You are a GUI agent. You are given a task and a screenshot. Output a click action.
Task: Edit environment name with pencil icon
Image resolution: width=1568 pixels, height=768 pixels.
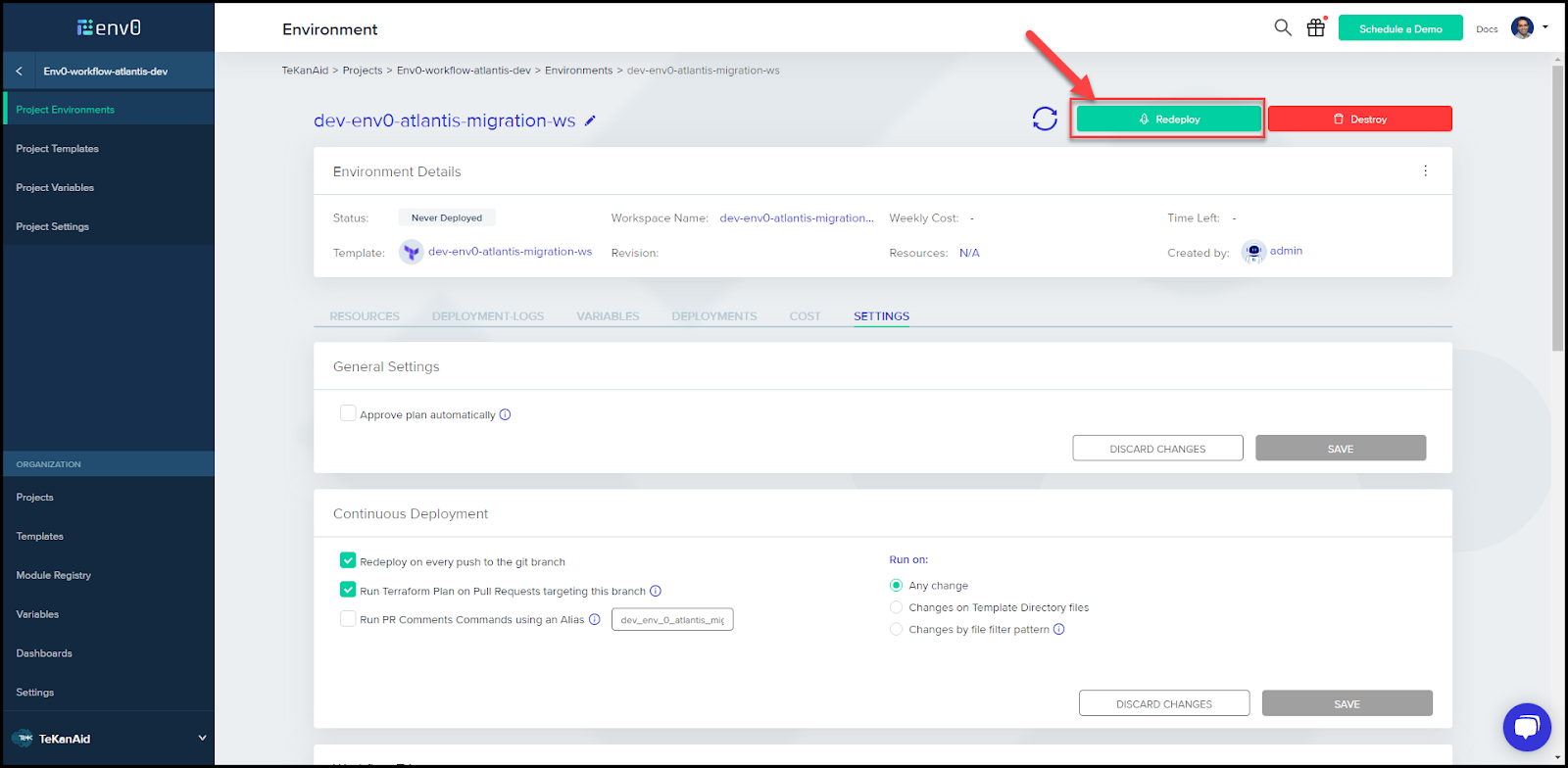(590, 120)
